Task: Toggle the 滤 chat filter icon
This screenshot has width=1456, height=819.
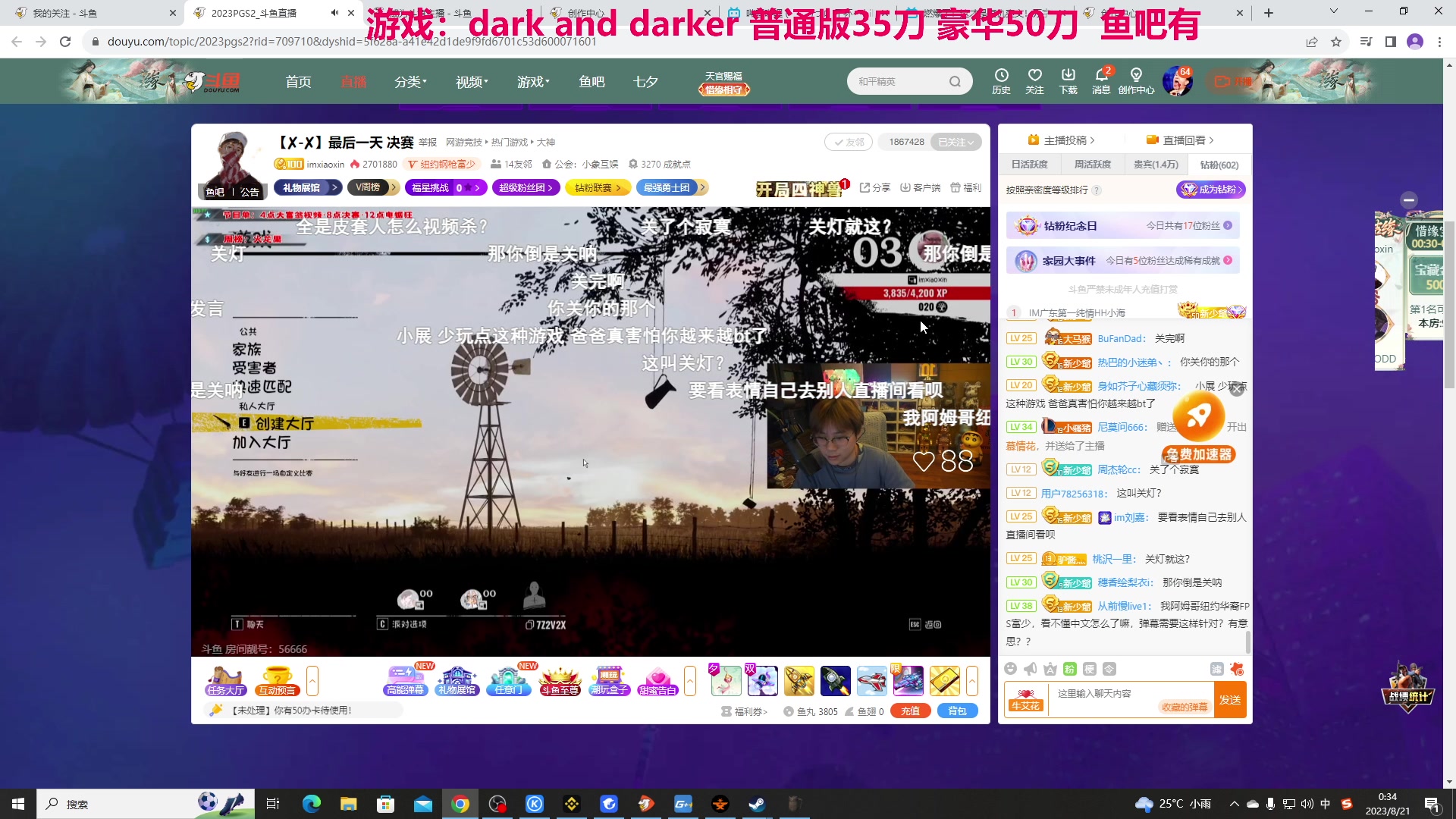Action: (1216, 668)
